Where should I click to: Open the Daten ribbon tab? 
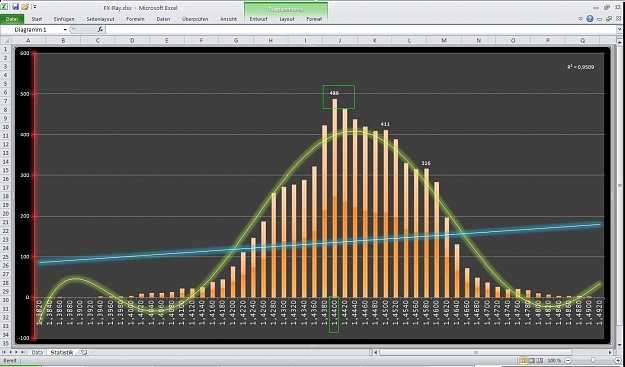[163, 19]
